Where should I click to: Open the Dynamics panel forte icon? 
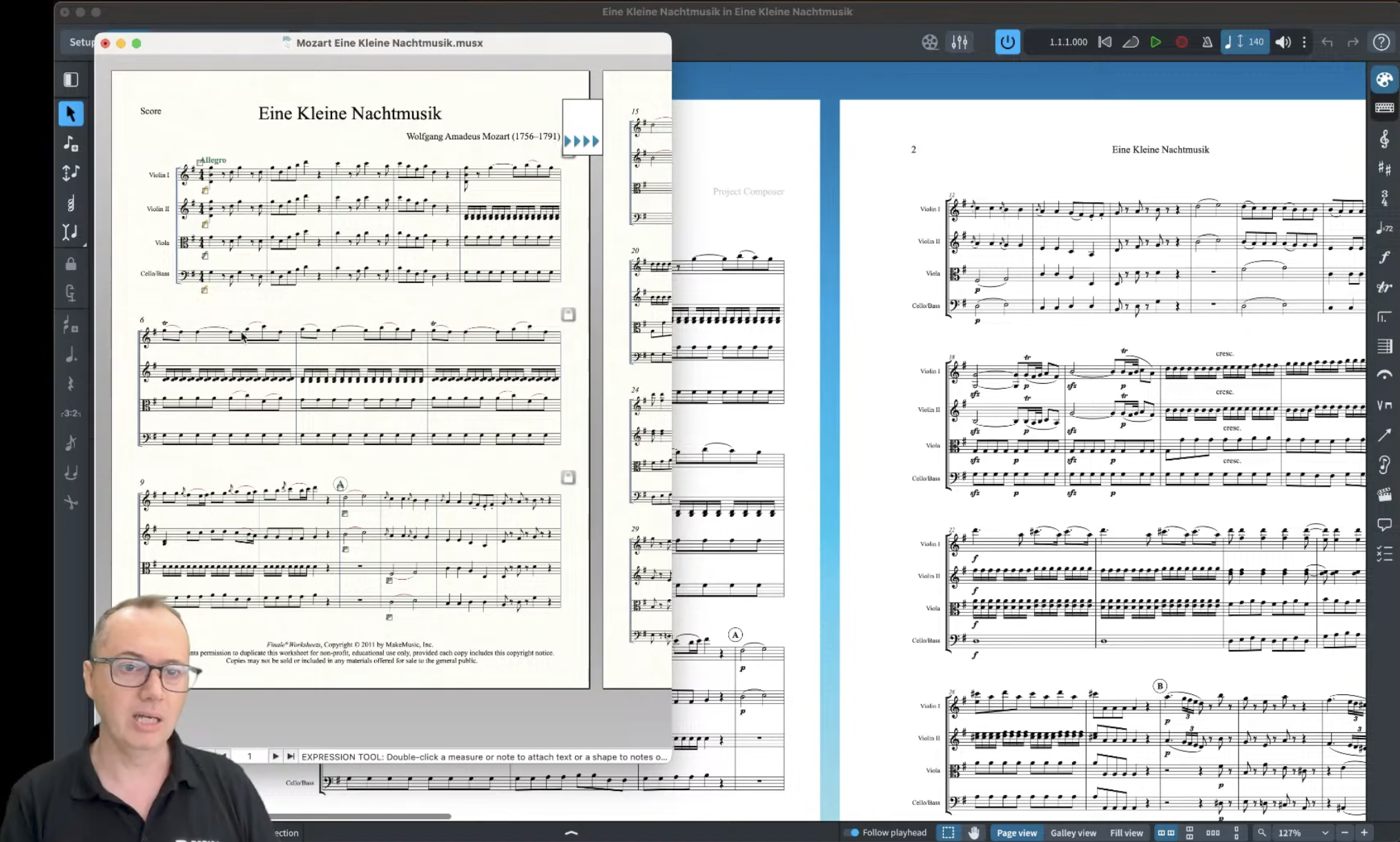coord(1384,257)
